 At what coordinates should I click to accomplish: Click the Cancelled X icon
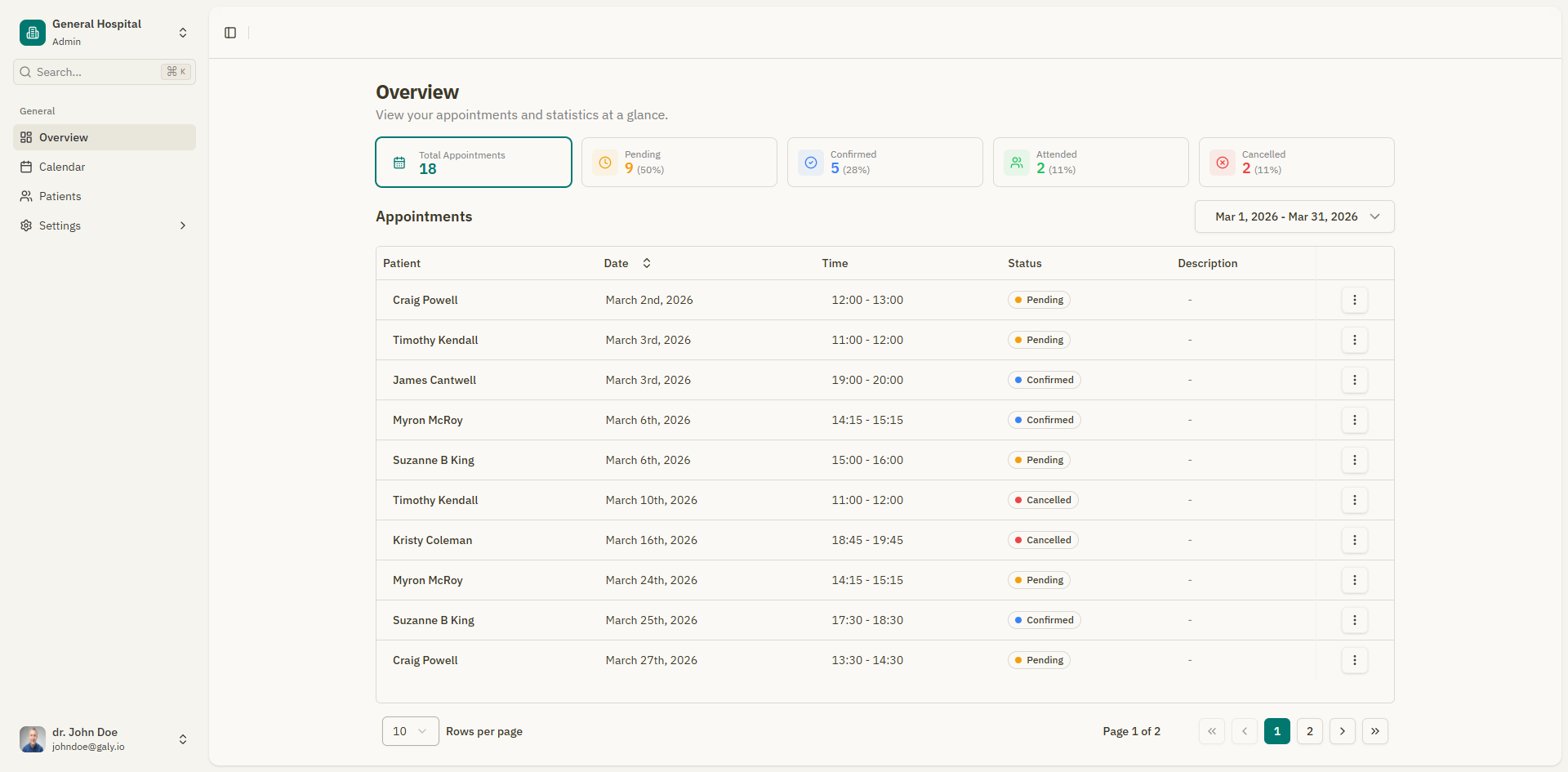point(1222,163)
